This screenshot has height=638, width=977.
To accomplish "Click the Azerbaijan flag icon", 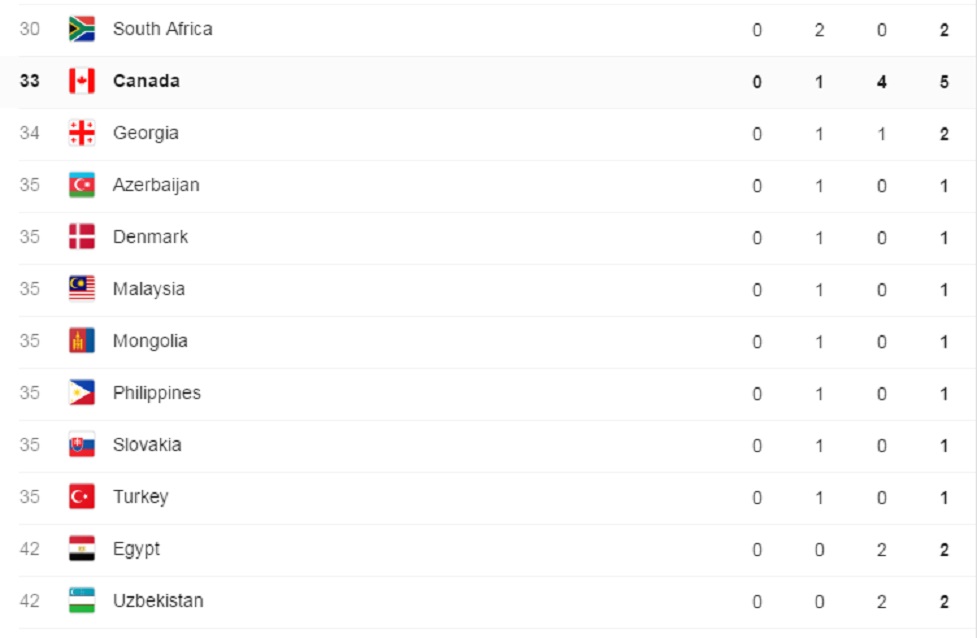I will [82, 185].
